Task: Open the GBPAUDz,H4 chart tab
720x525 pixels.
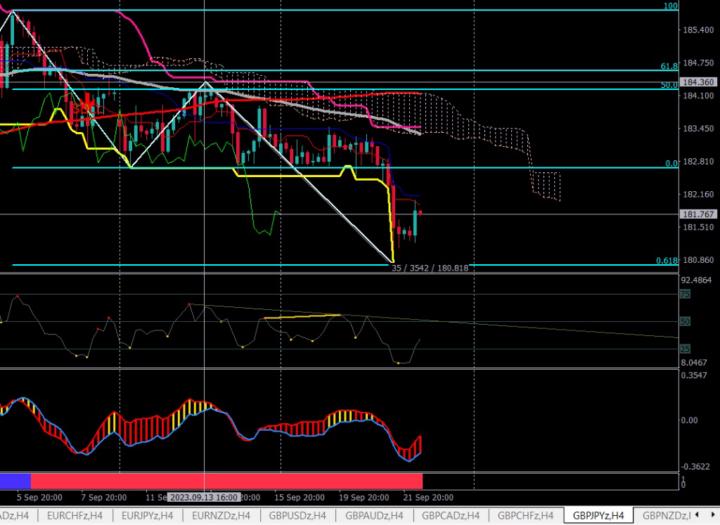Action: coord(376,516)
